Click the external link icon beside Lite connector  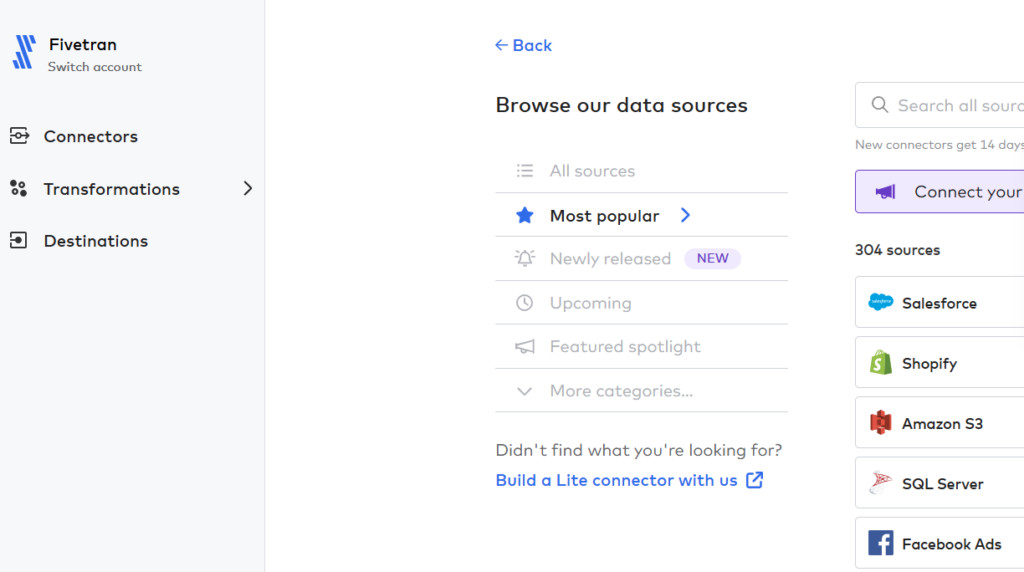754,480
